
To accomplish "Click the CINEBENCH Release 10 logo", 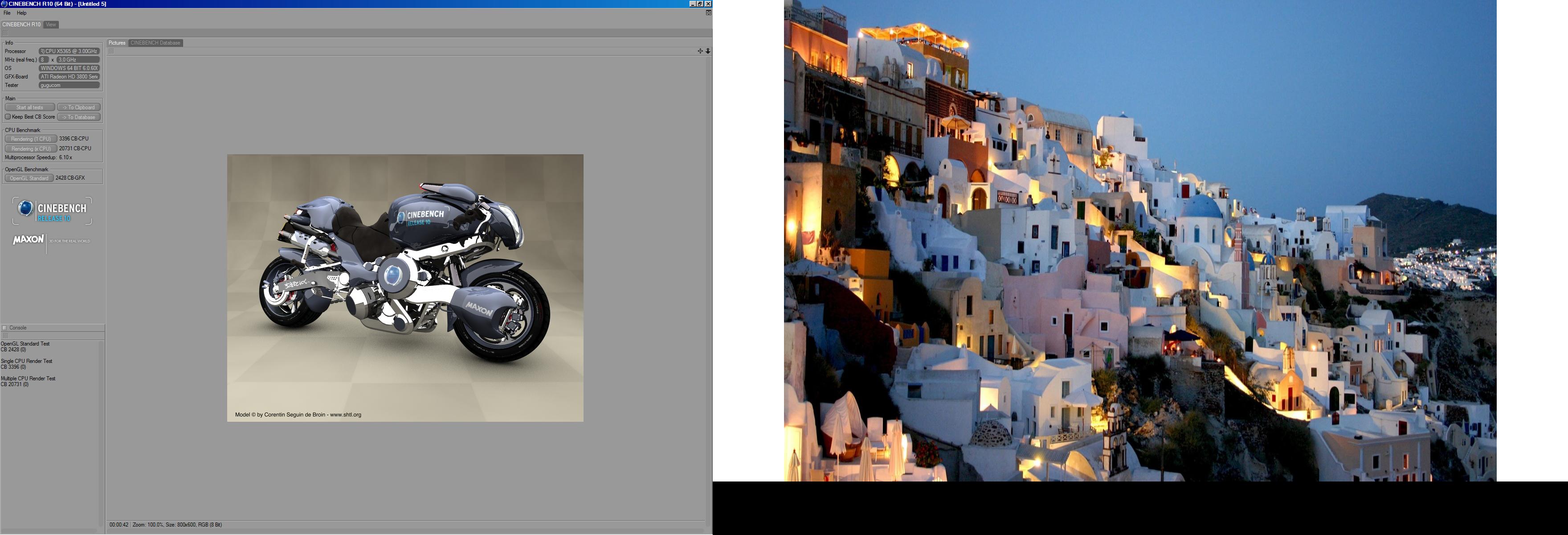I will point(52,211).
